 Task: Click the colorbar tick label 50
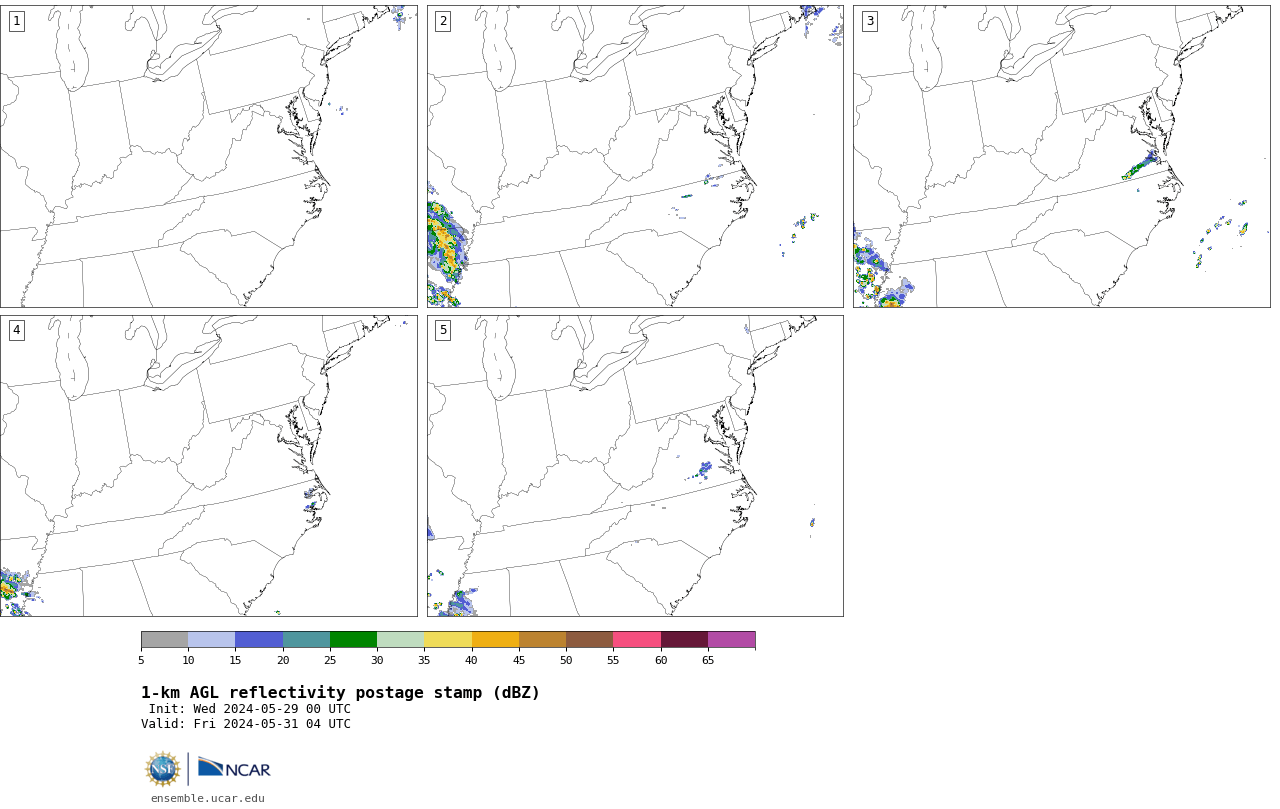(x=566, y=660)
